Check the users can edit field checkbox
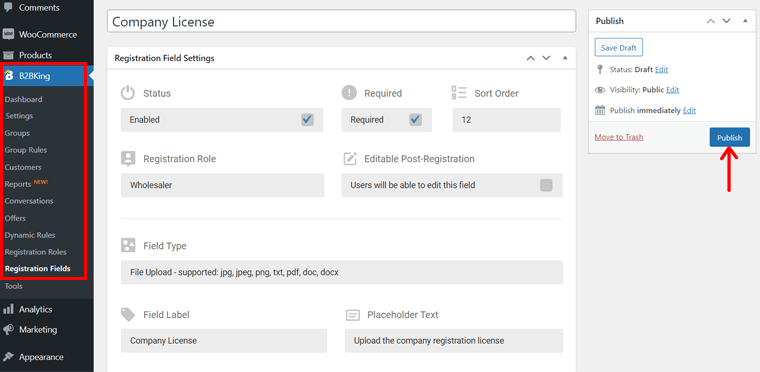Screen dimensions: 760x372 pos(546,185)
